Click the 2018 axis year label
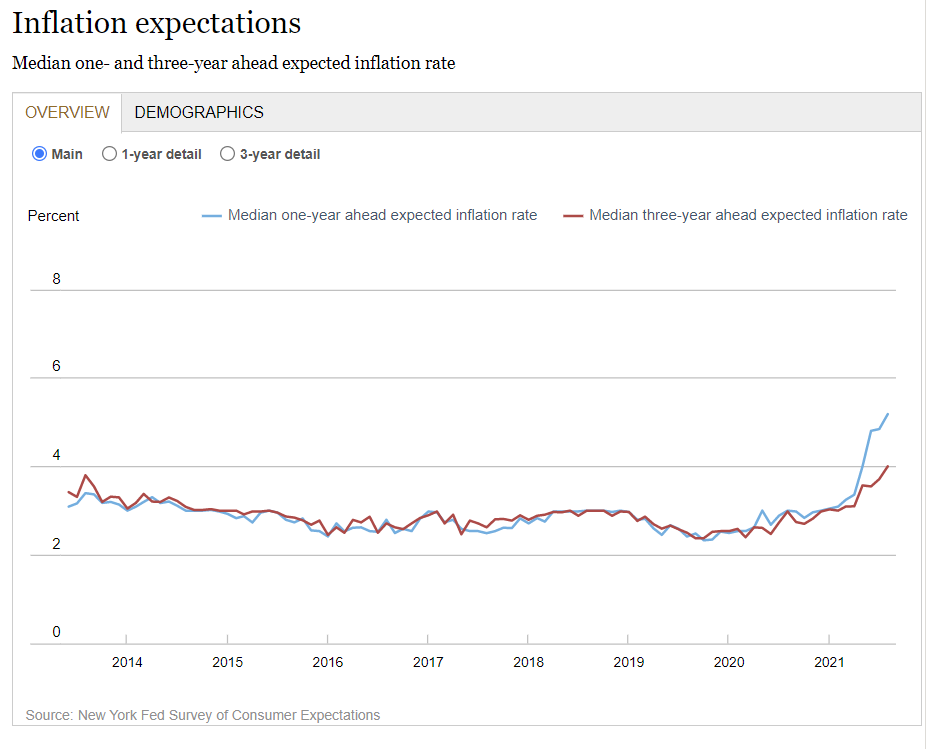This screenshot has width=941, height=749. click(x=528, y=662)
